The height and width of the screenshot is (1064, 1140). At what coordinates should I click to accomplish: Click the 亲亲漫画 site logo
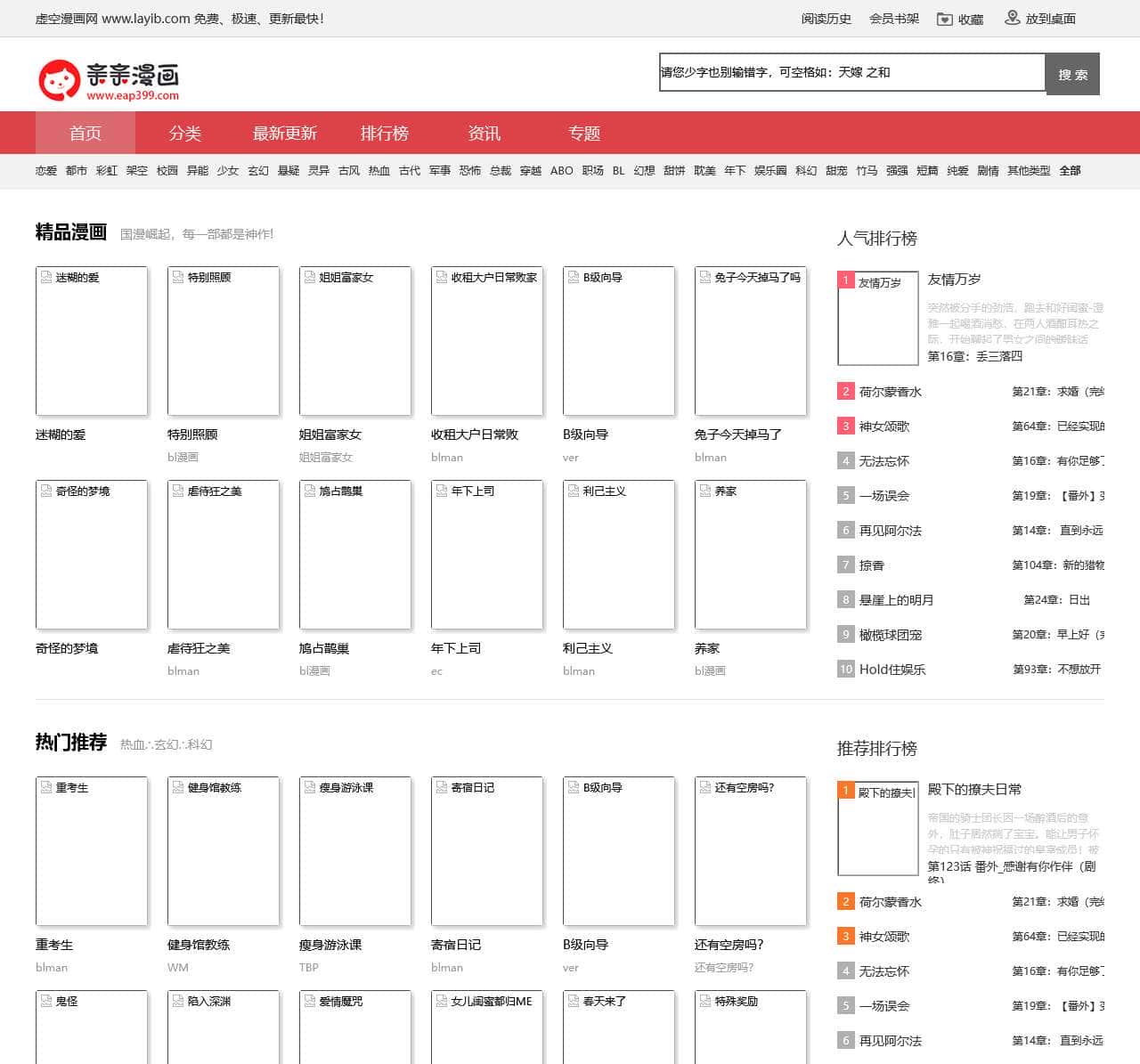pos(109,80)
